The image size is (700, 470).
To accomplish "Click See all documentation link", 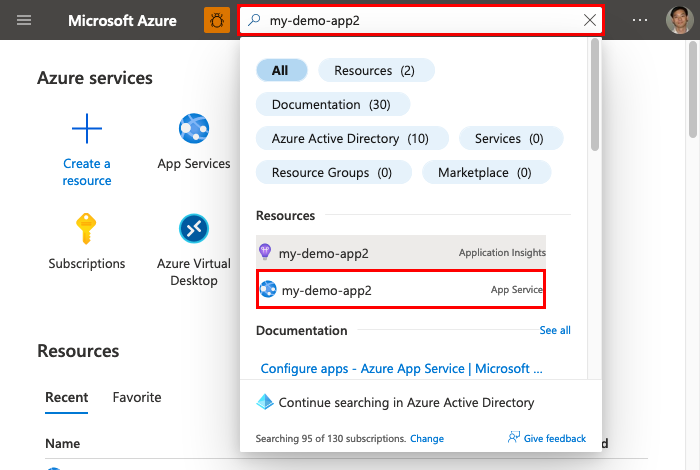I will (555, 330).
